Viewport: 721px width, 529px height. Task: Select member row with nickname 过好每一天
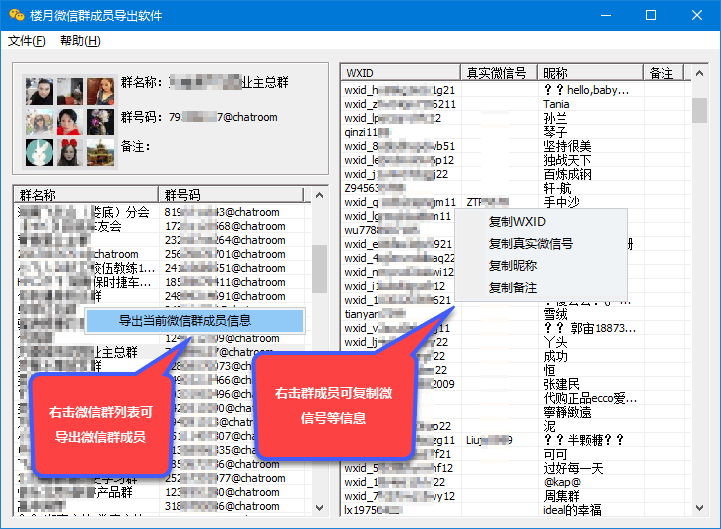[516, 468]
